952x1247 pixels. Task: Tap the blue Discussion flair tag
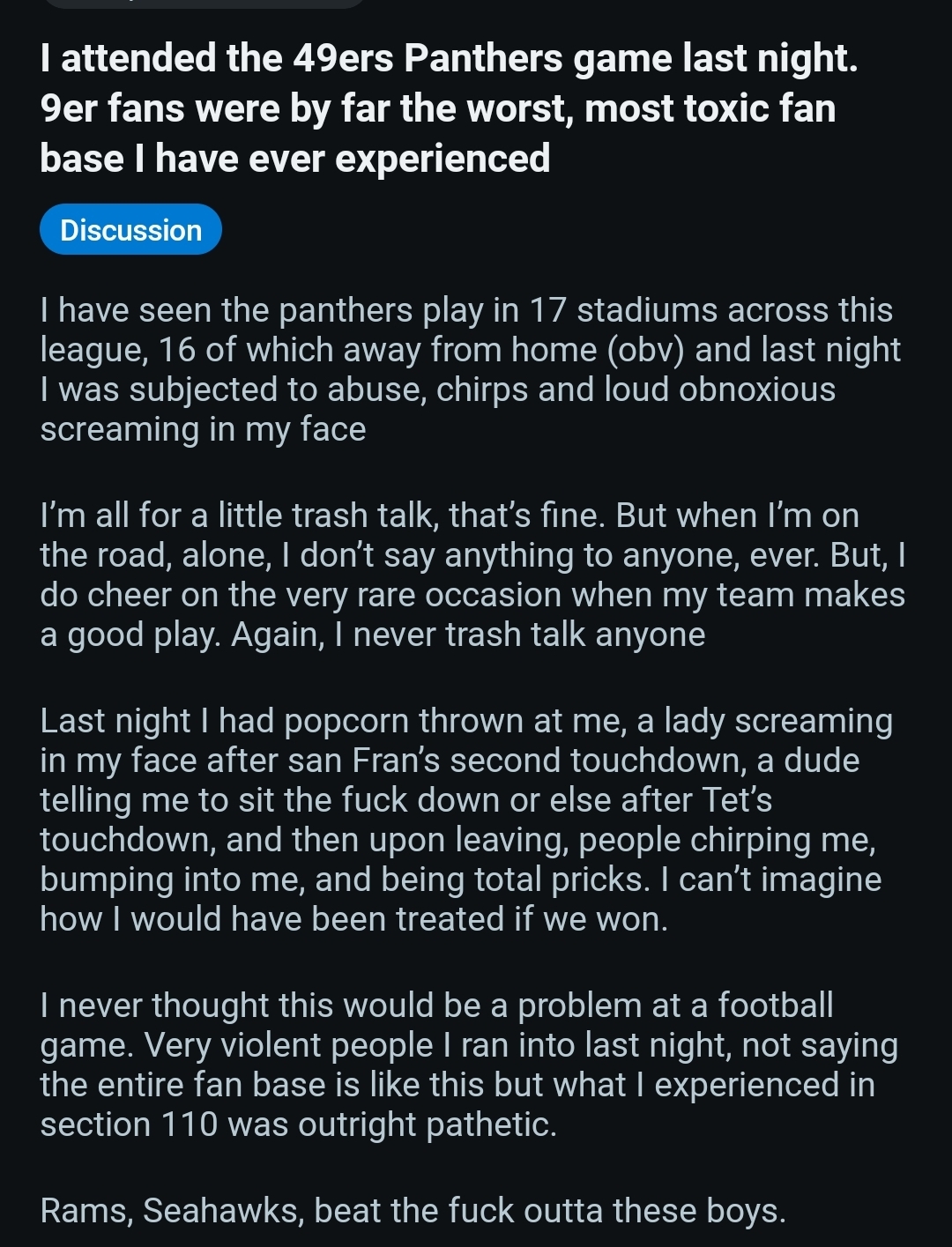coord(130,230)
